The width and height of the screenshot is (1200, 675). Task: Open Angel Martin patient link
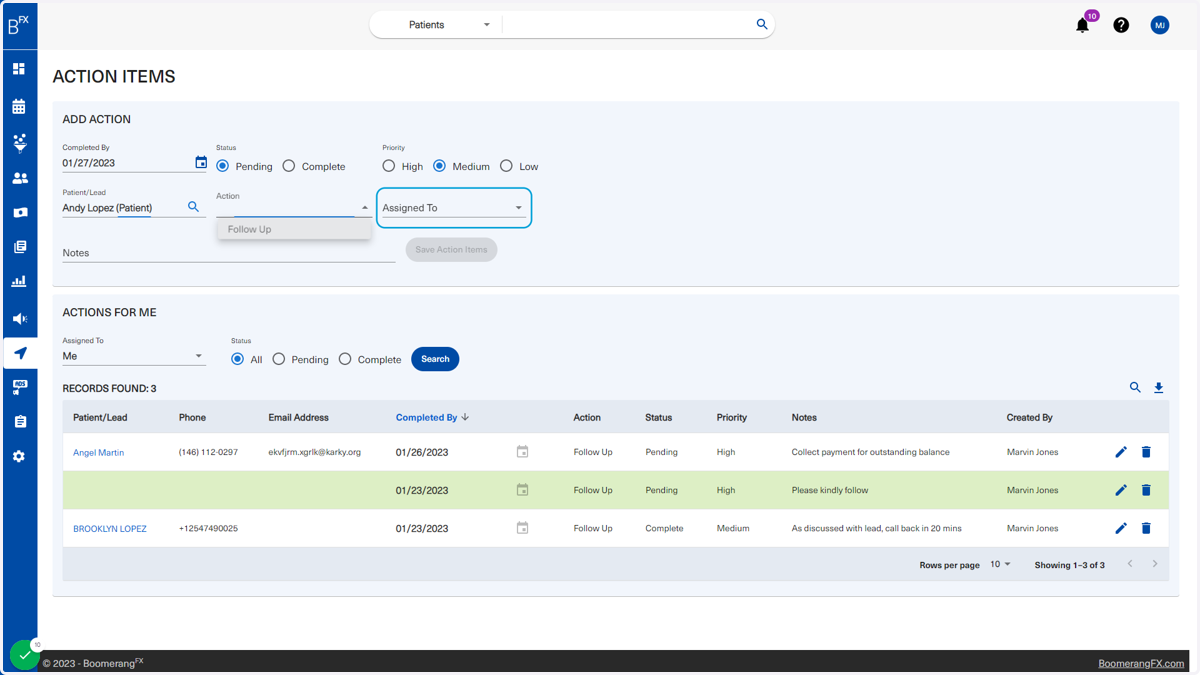tap(98, 452)
